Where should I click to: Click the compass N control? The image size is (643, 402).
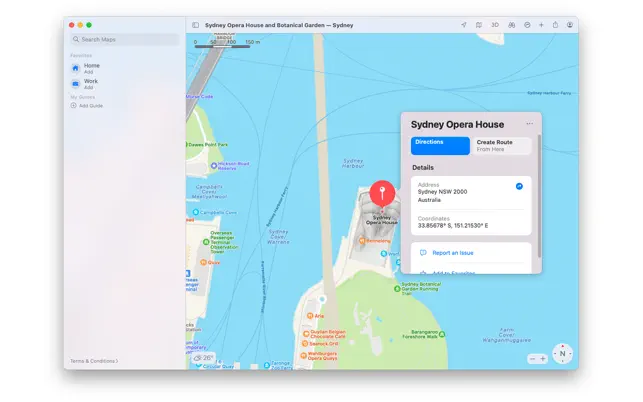pos(562,354)
